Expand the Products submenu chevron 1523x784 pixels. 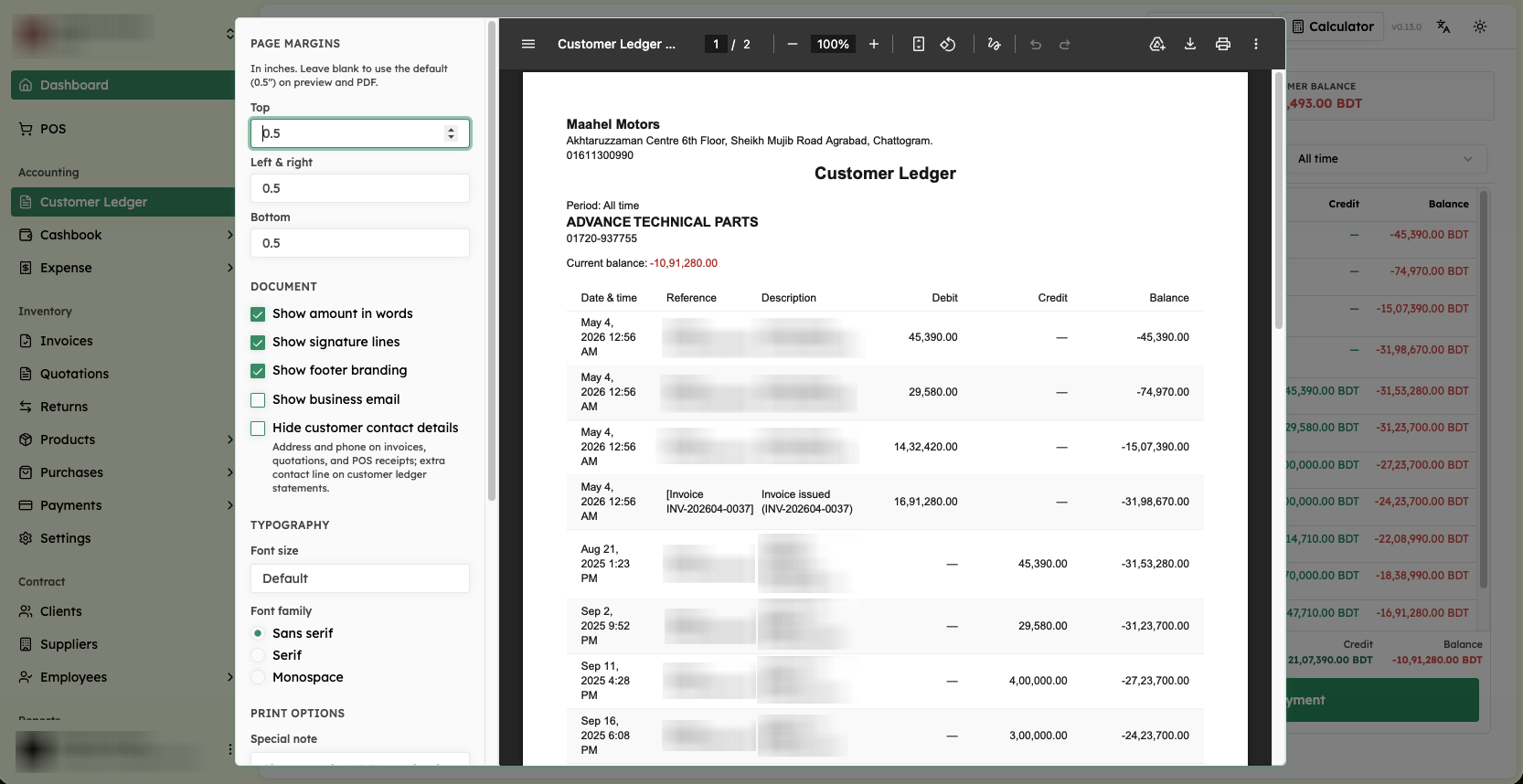pos(229,440)
